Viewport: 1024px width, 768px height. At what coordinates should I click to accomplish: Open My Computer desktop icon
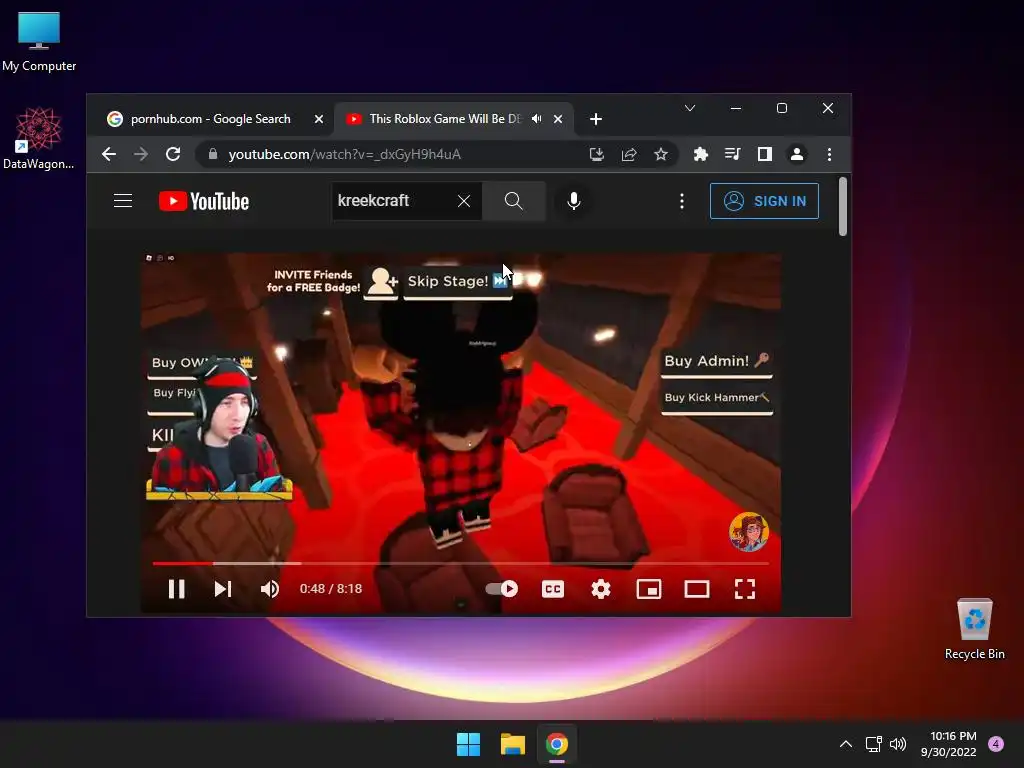click(39, 42)
